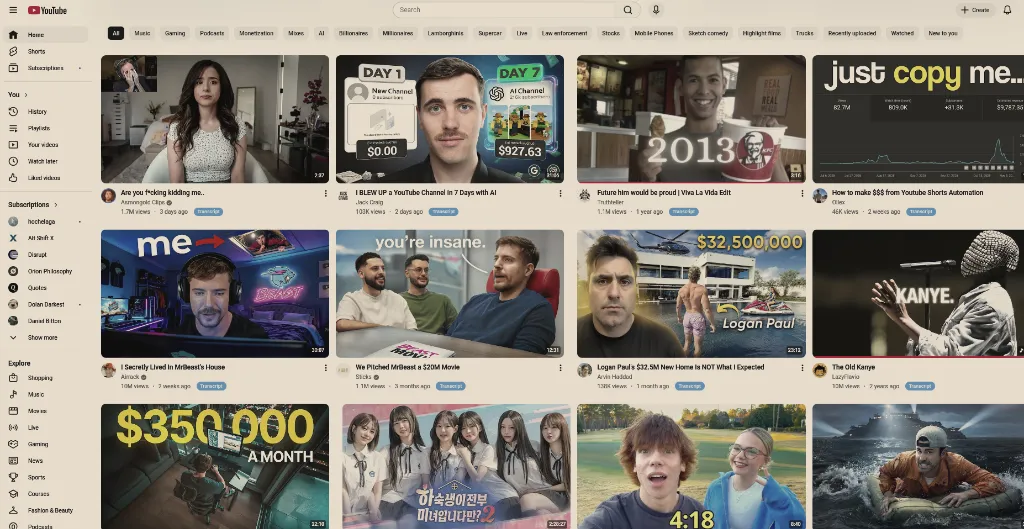Image resolution: width=1024 pixels, height=529 pixels.
Task: Focus the Search input field
Action: pos(505,10)
